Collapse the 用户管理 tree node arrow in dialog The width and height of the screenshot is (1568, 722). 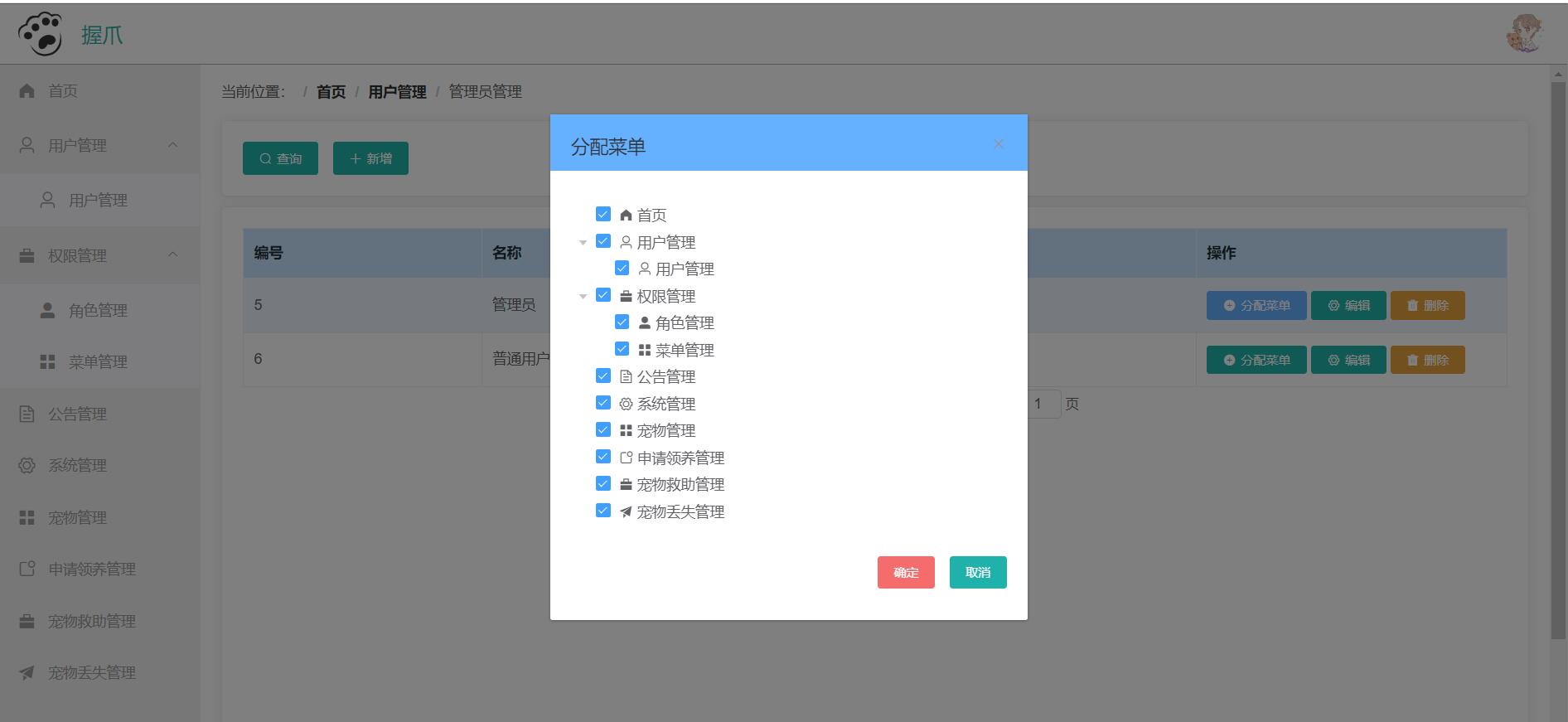pyautogui.click(x=583, y=242)
